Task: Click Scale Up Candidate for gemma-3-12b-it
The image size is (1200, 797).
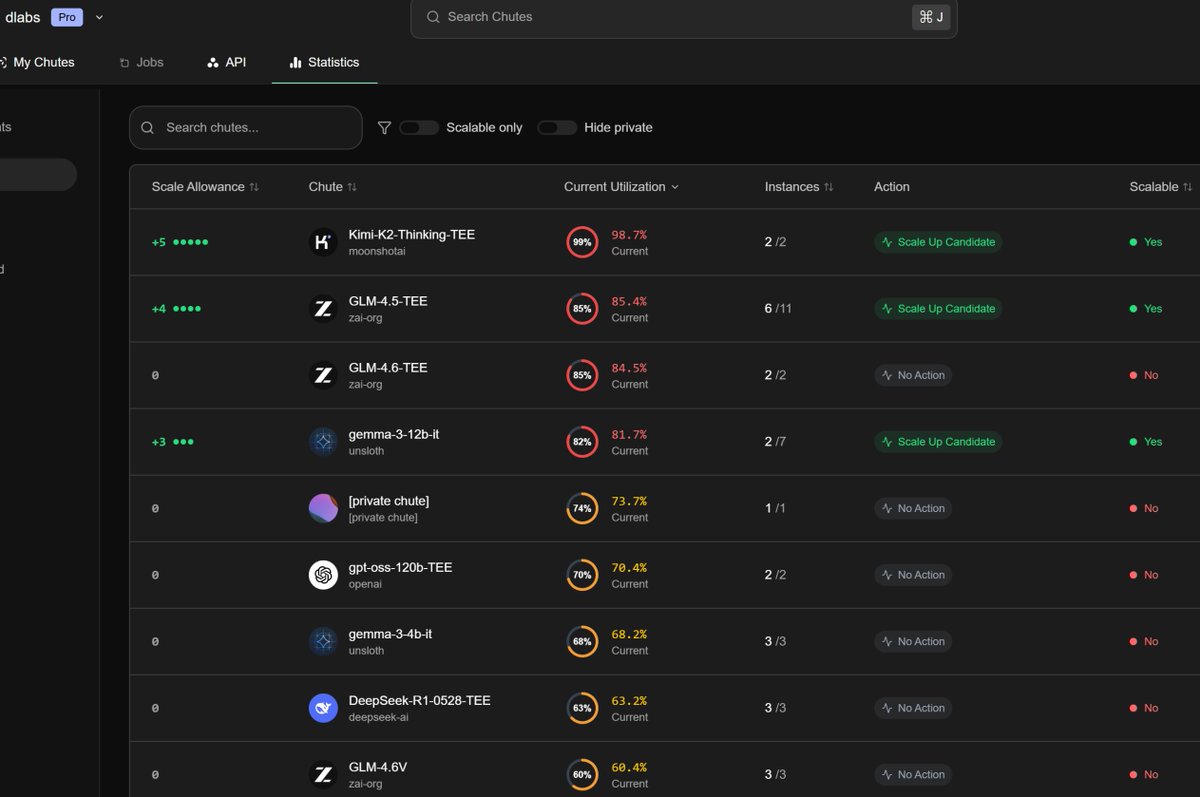Action: tap(938, 442)
